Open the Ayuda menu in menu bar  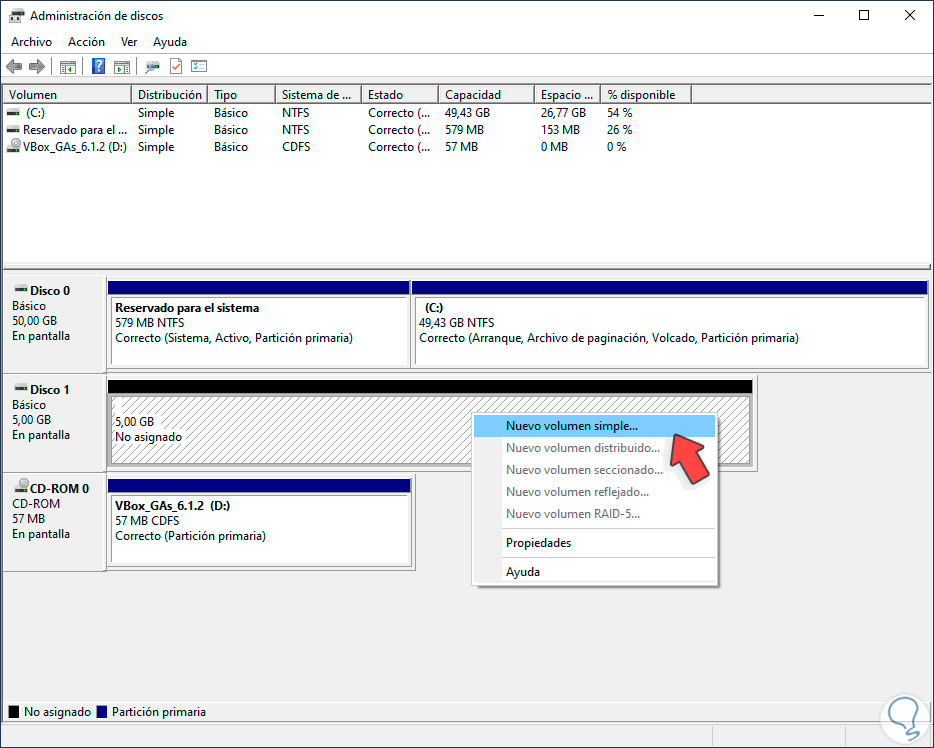coord(170,42)
